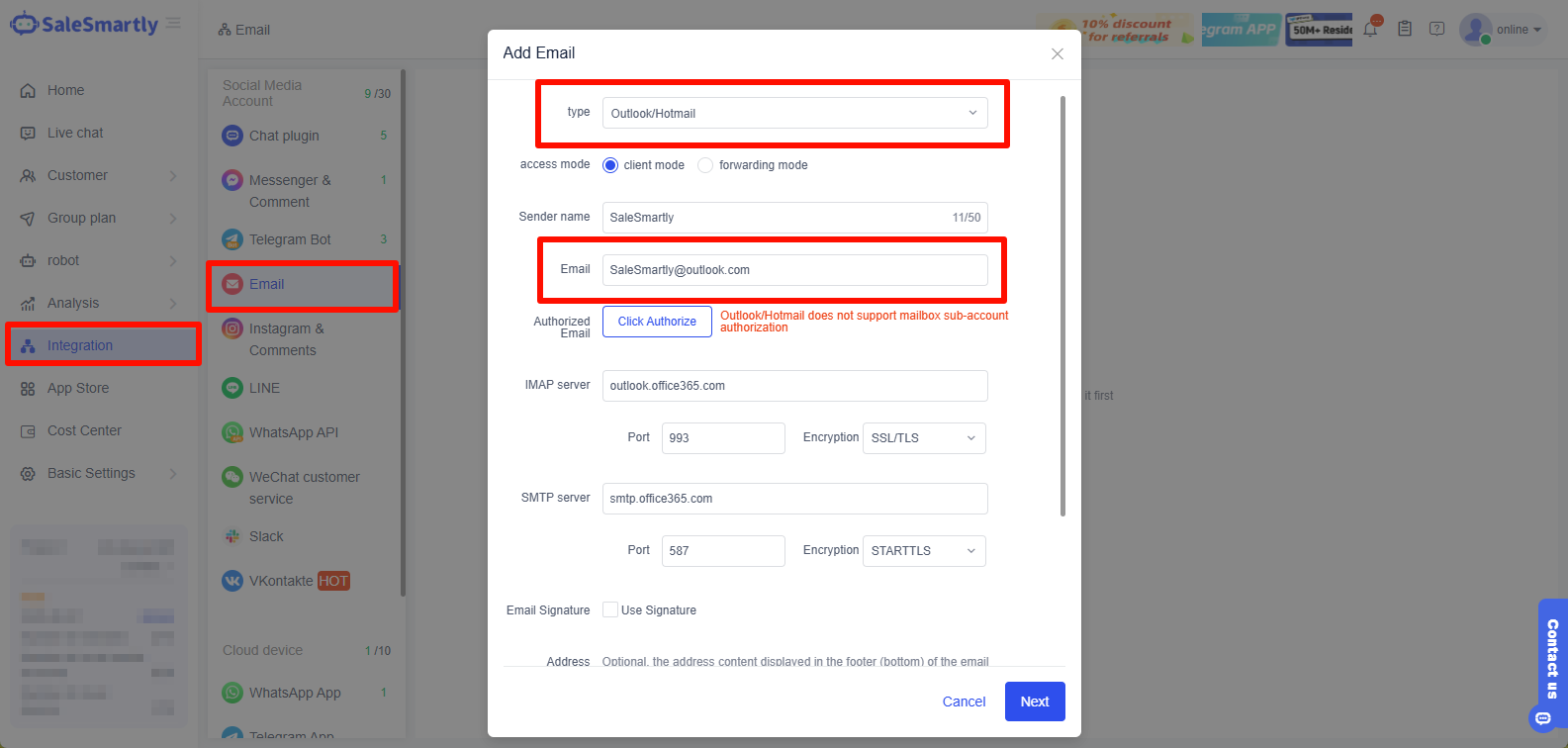Click the Slack icon
The image size is (1568, 748).
coord(232,536)
